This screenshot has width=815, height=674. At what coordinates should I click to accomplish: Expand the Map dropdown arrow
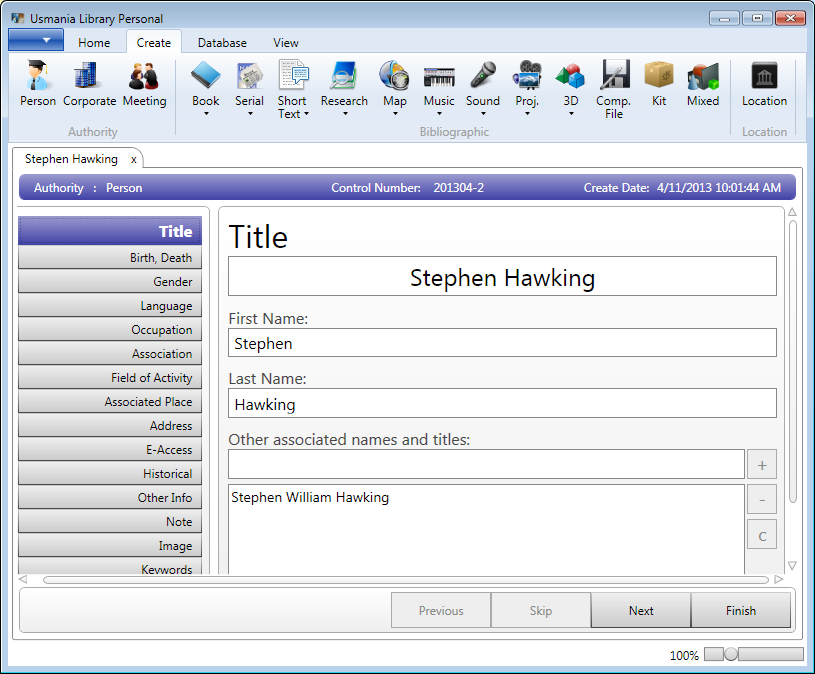coord(395,113)
